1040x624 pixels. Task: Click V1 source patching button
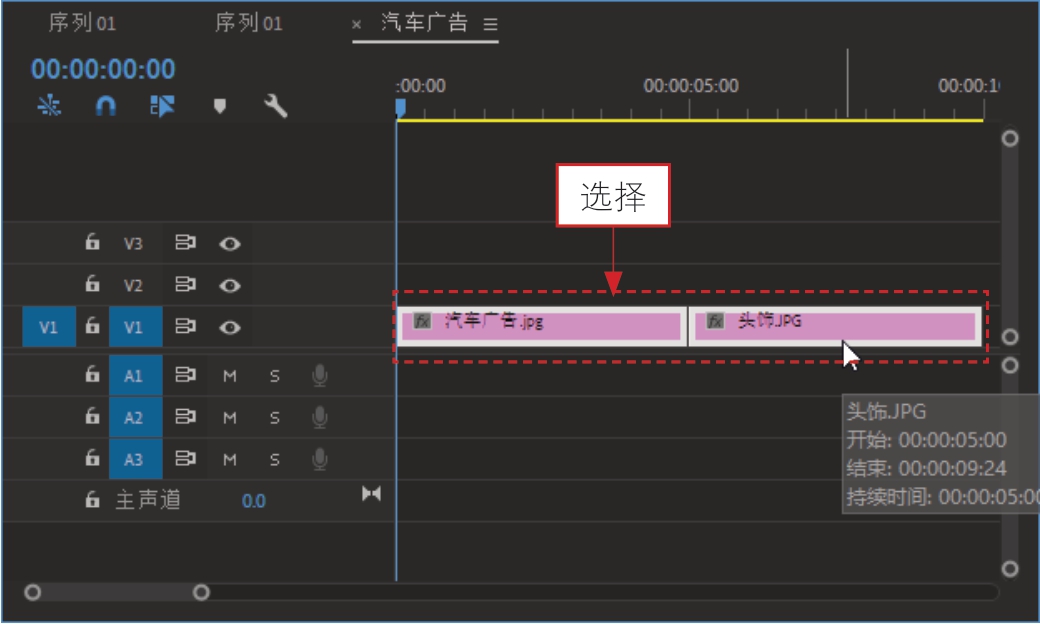49,327
